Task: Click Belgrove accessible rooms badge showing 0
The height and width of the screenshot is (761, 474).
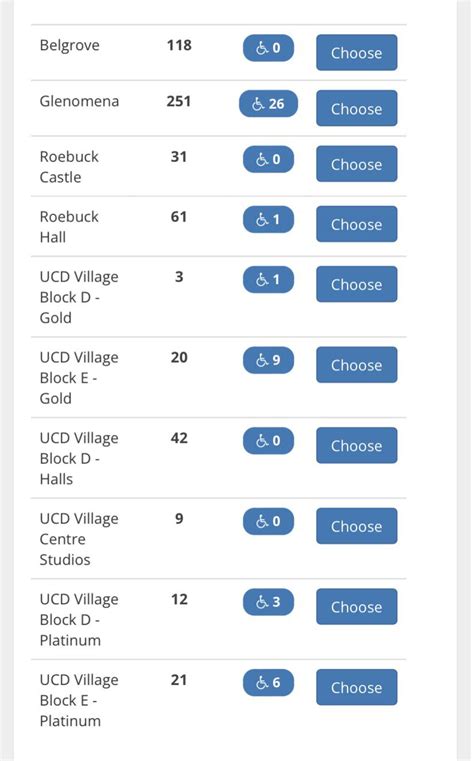Action: click(268, 48)
